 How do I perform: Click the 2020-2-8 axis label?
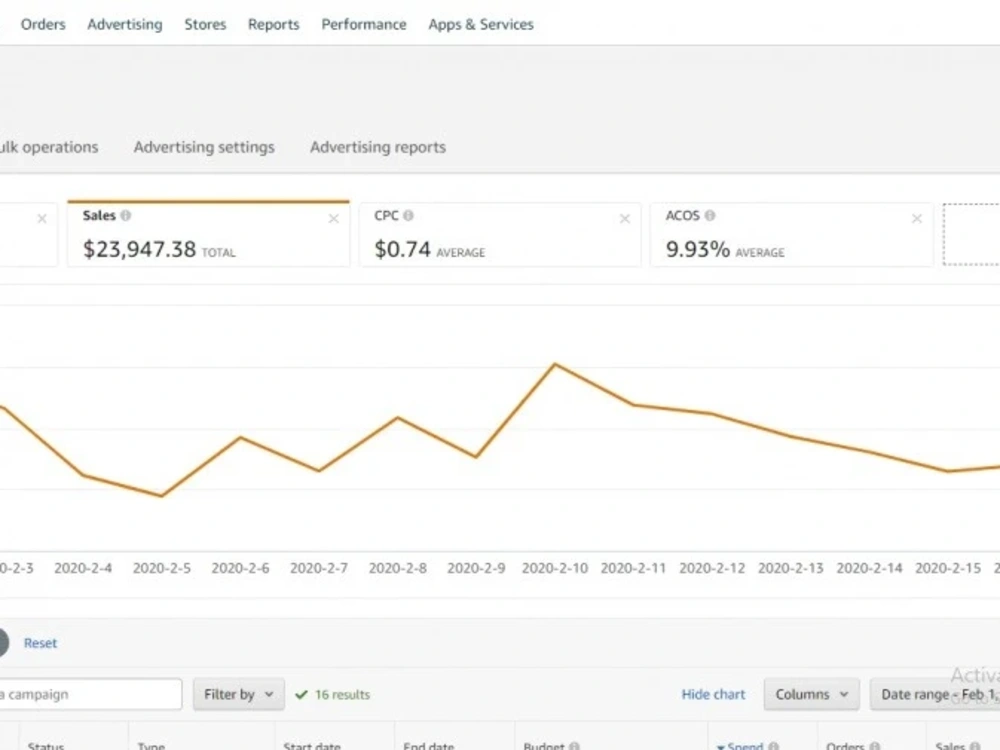397,568
